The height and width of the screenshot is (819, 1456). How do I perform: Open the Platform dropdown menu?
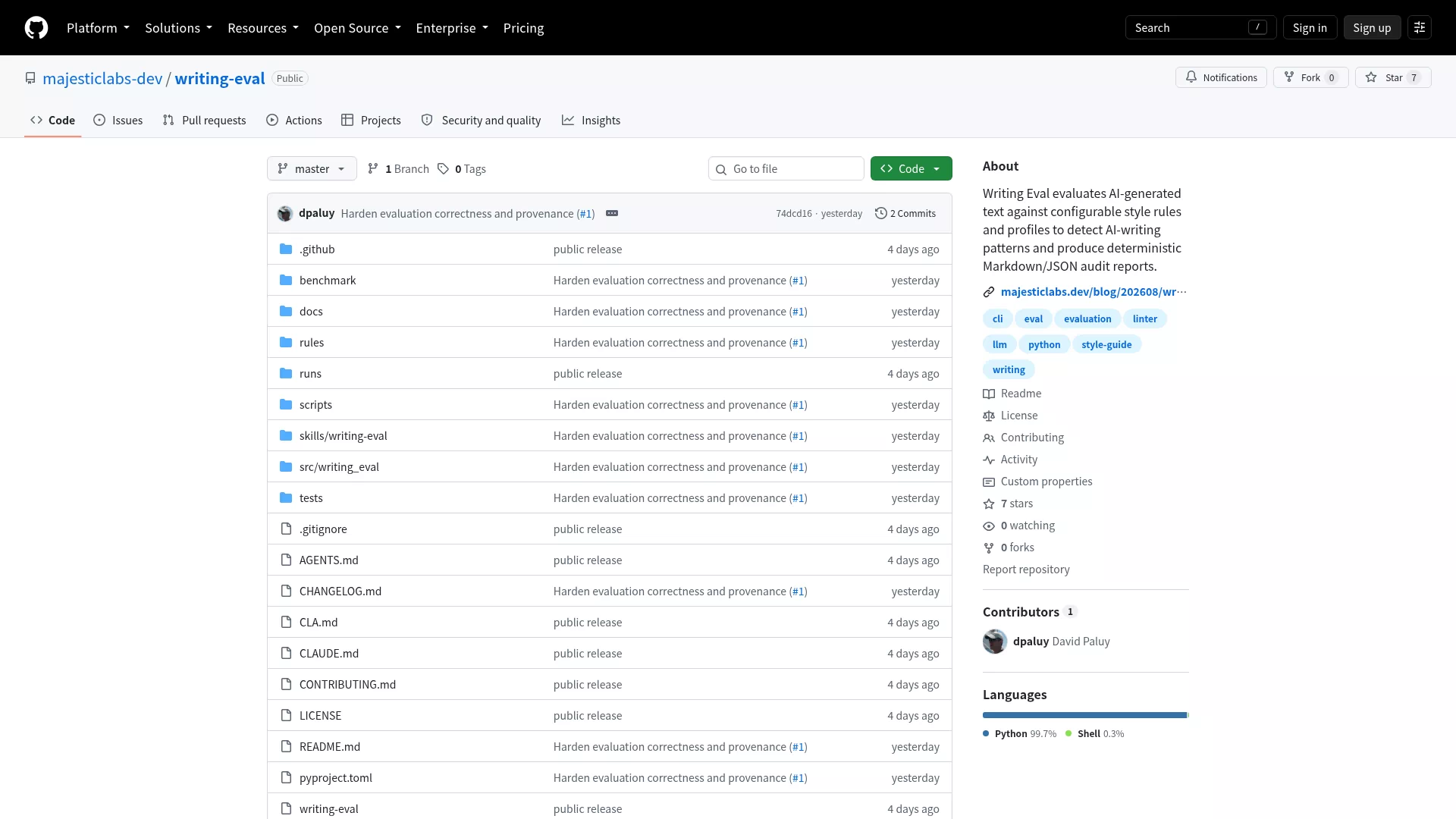click(x=98, y=28)
